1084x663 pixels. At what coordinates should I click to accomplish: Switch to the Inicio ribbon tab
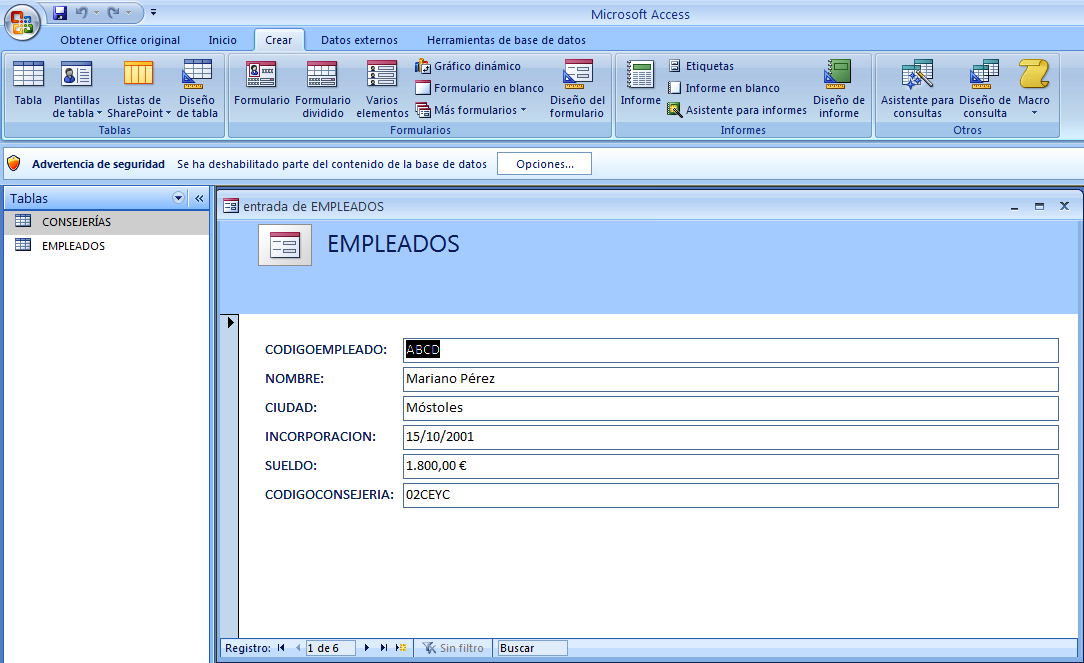coord(223,40)
